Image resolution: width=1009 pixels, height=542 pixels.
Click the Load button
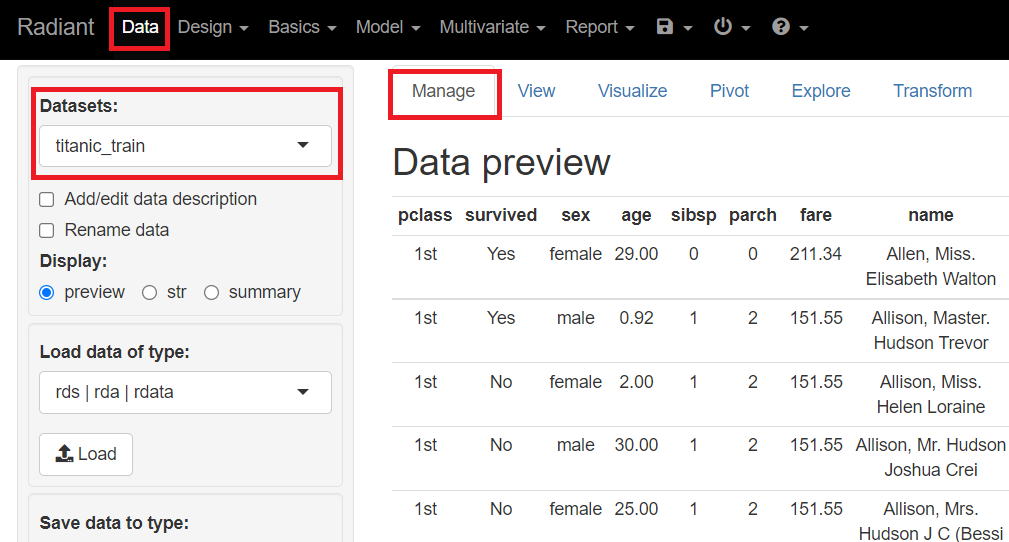(86, 454)
